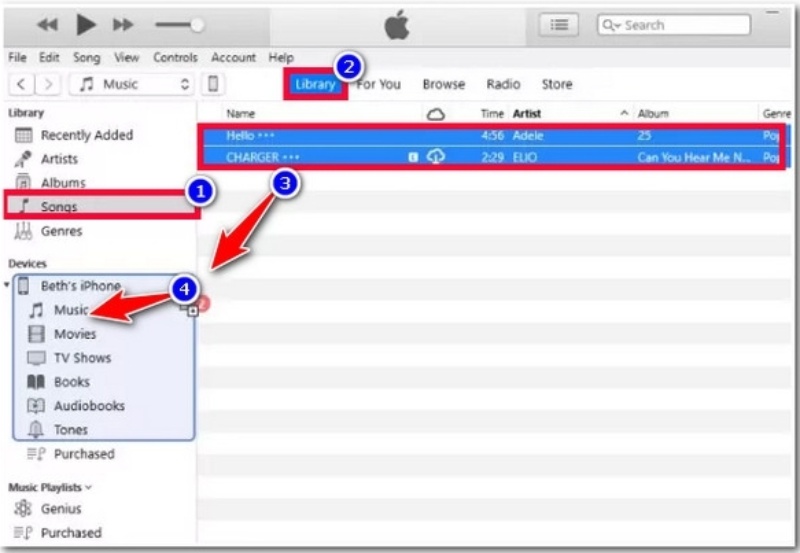800x553 pixels.
Task: Collapse the Beth's iPhone device tree
Action: pos(8,286)
